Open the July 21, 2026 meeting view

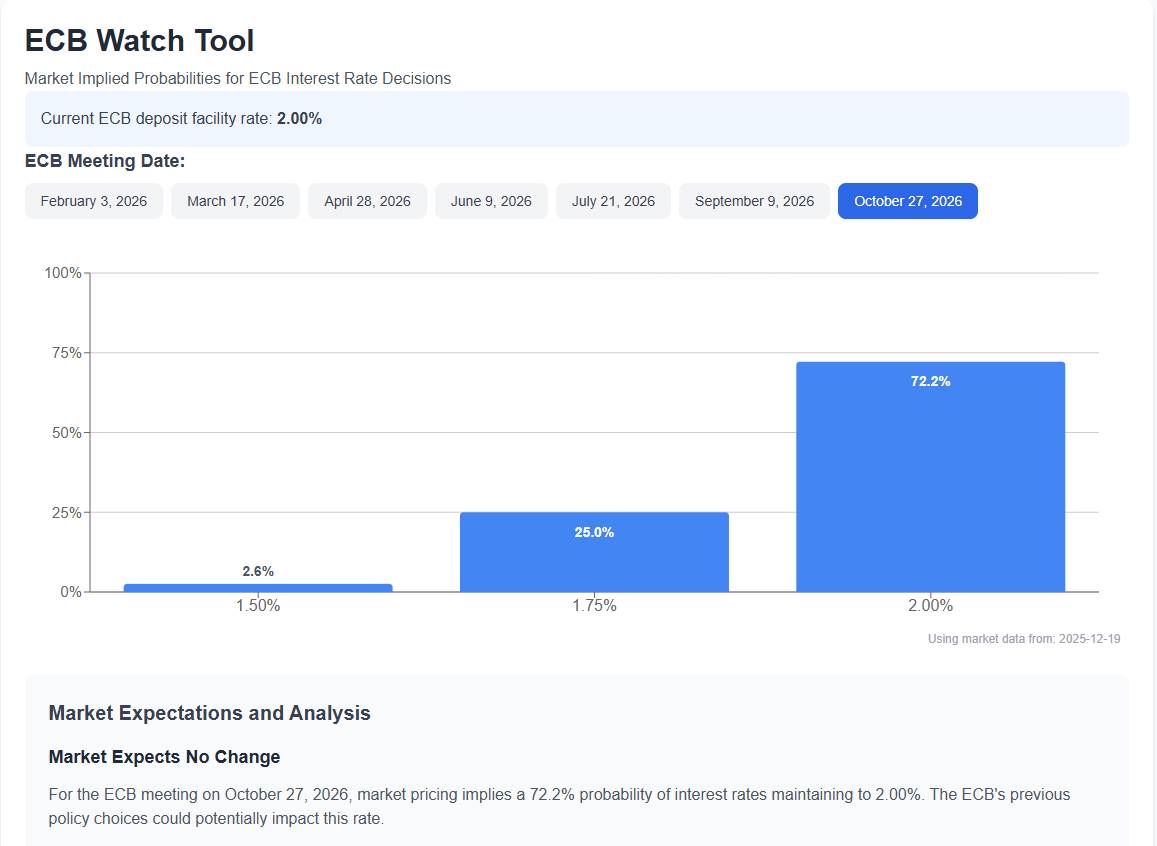(613, 201)
